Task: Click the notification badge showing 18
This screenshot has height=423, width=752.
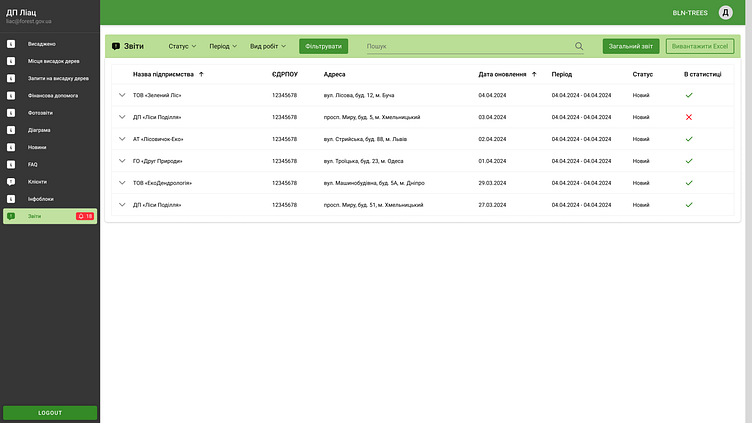Action: [x=85, y=216]
